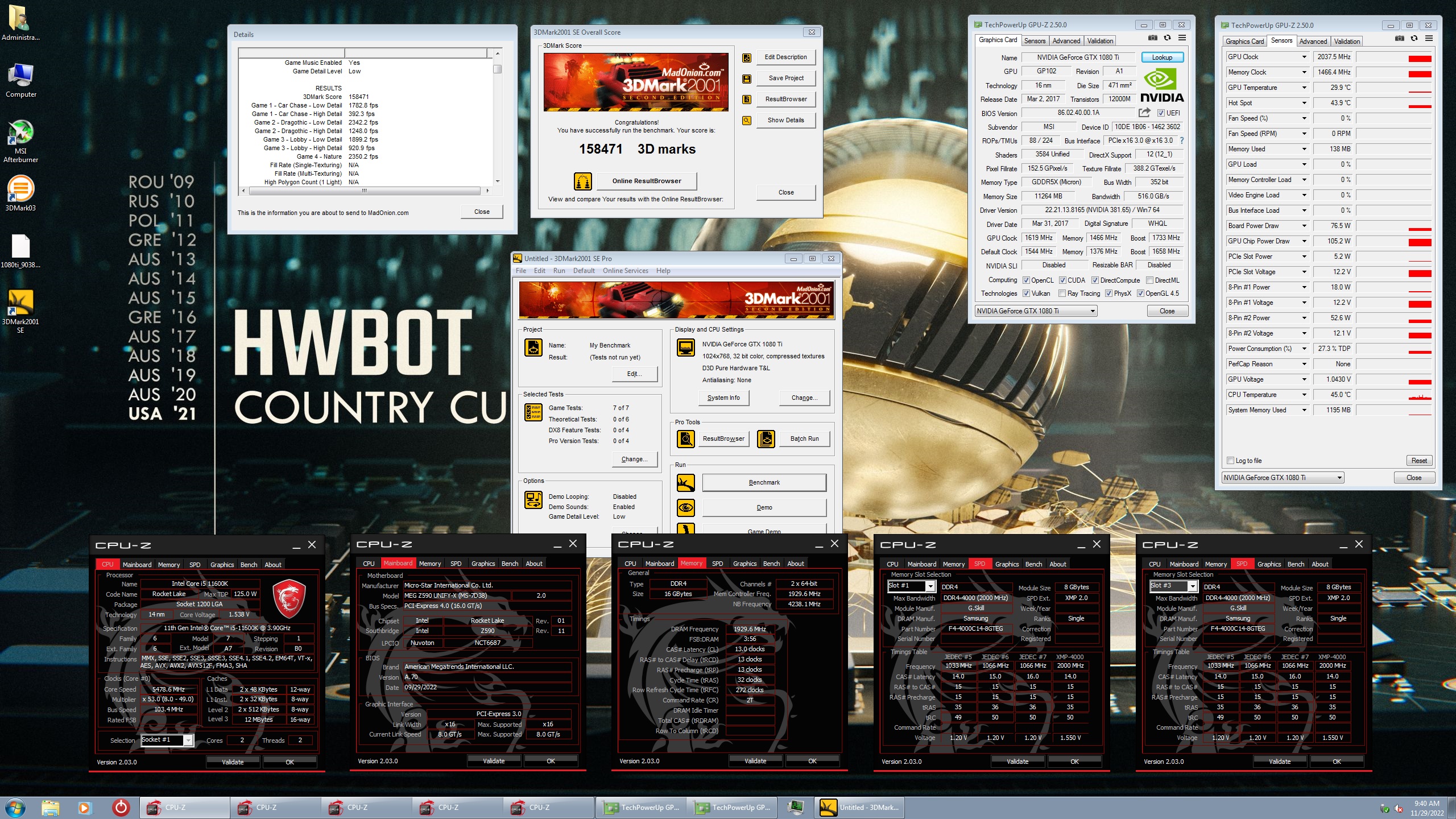
Task: Open the Windows Start button
Action: (x=15, y=807)
